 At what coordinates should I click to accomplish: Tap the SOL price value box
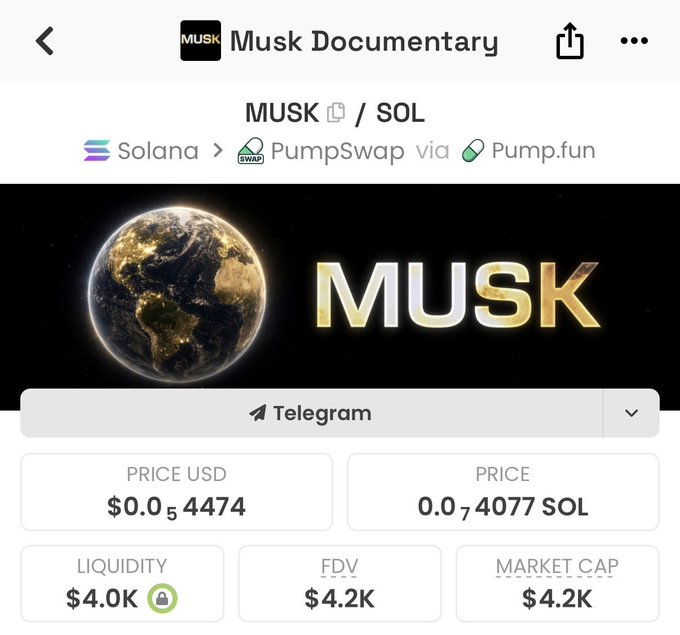[503, 492]
